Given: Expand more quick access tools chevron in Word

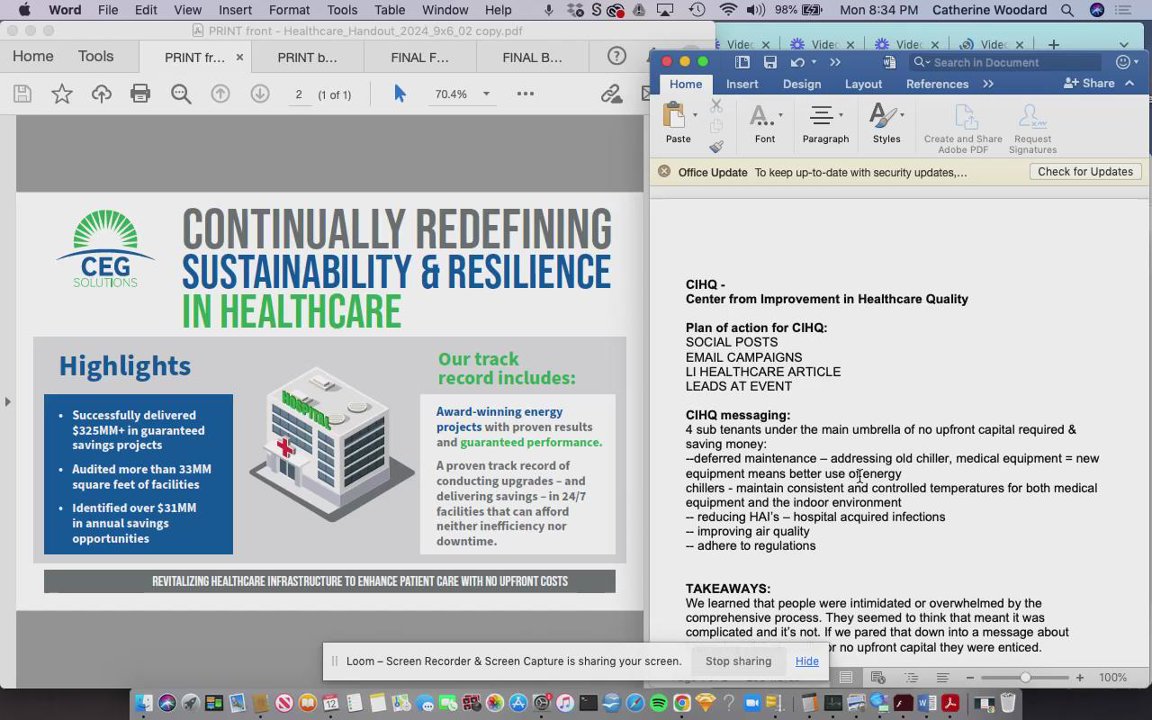Looking at the screenshot, I should pos(835,62).
